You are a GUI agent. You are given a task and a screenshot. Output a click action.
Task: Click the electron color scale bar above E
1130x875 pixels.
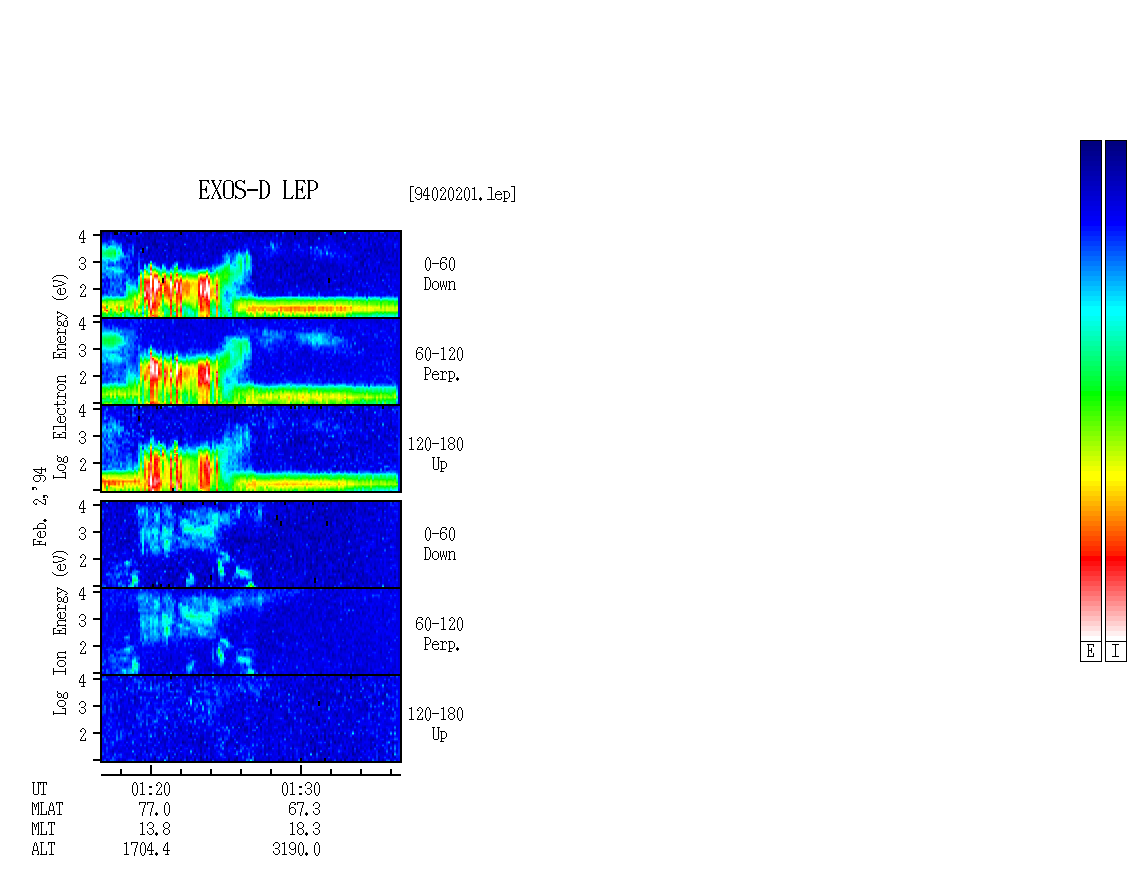pos(1090,390)
